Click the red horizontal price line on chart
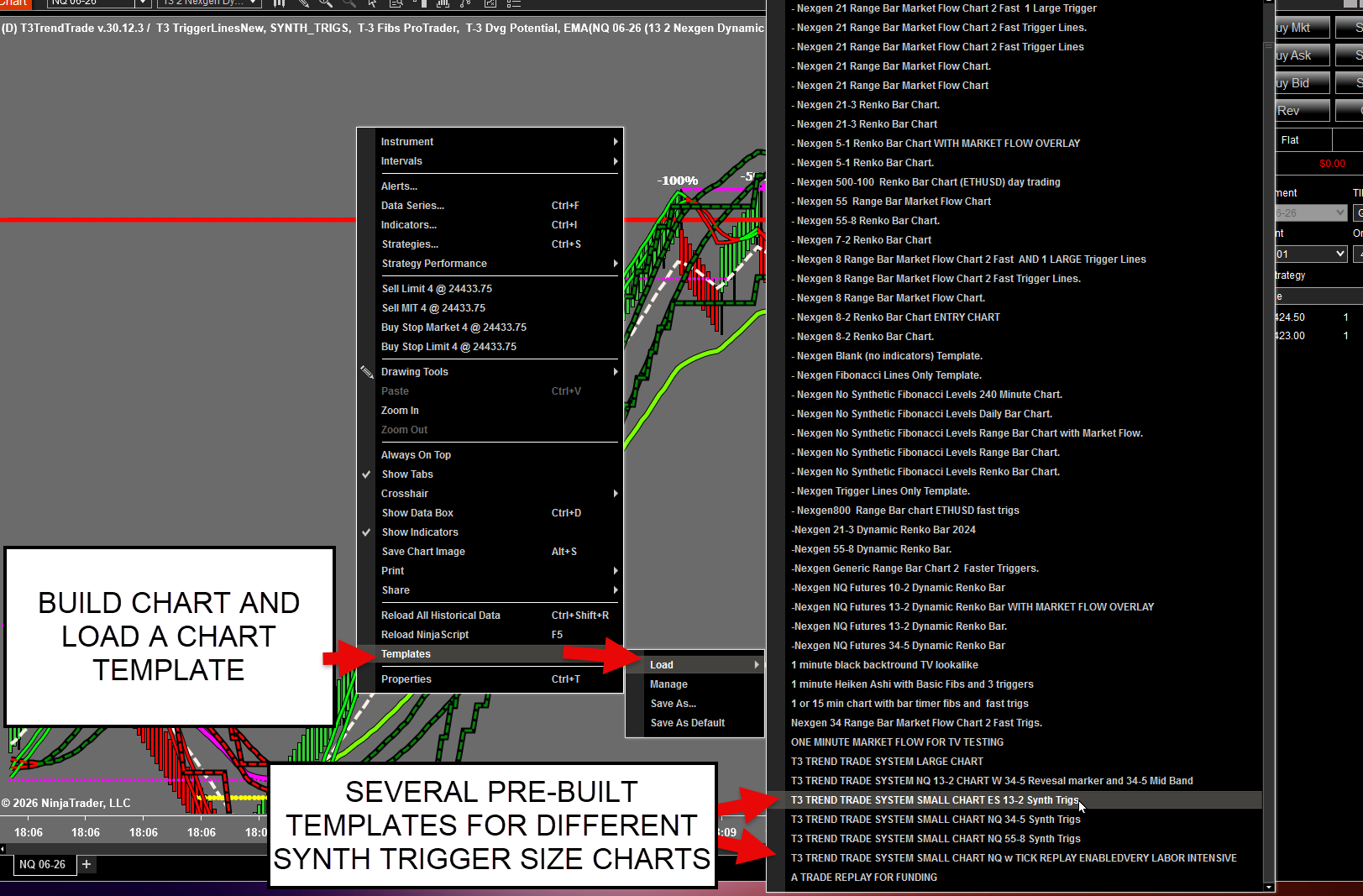Image resolution: width=1363 pixels, height=896 pixels. tap(168, 220)
